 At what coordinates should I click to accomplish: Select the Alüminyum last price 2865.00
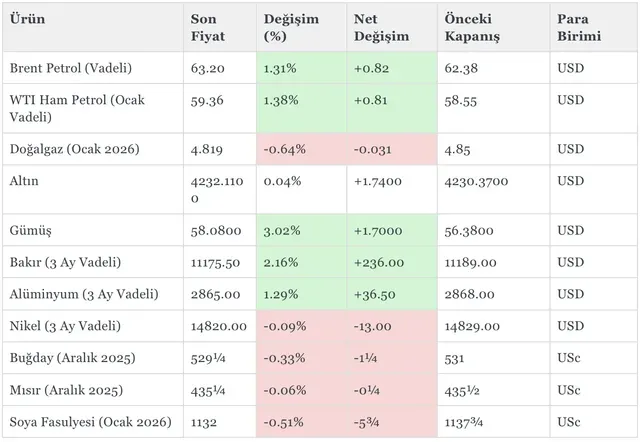pos(211,294)
